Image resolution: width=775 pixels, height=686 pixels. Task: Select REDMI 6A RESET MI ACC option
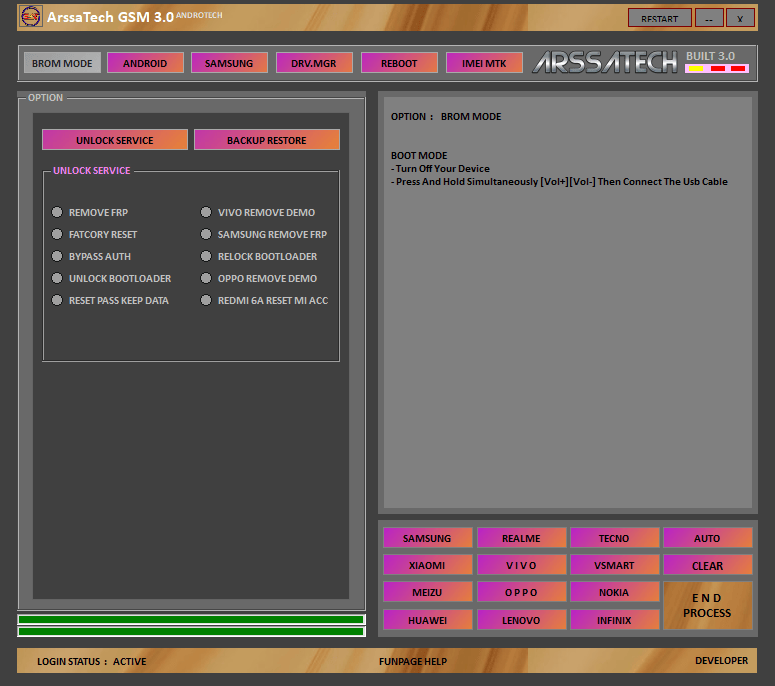[x=207, y=301]
